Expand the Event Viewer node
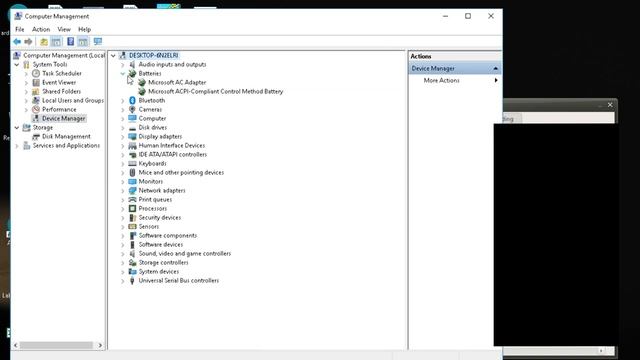This screenshot has width=640, height=360. click(x=27, y=82)
